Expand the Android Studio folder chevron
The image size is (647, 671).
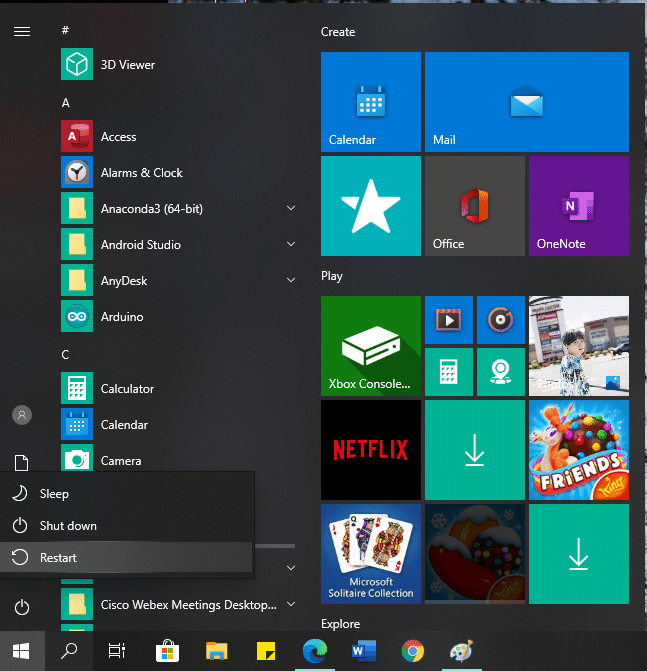pos(291,244)
